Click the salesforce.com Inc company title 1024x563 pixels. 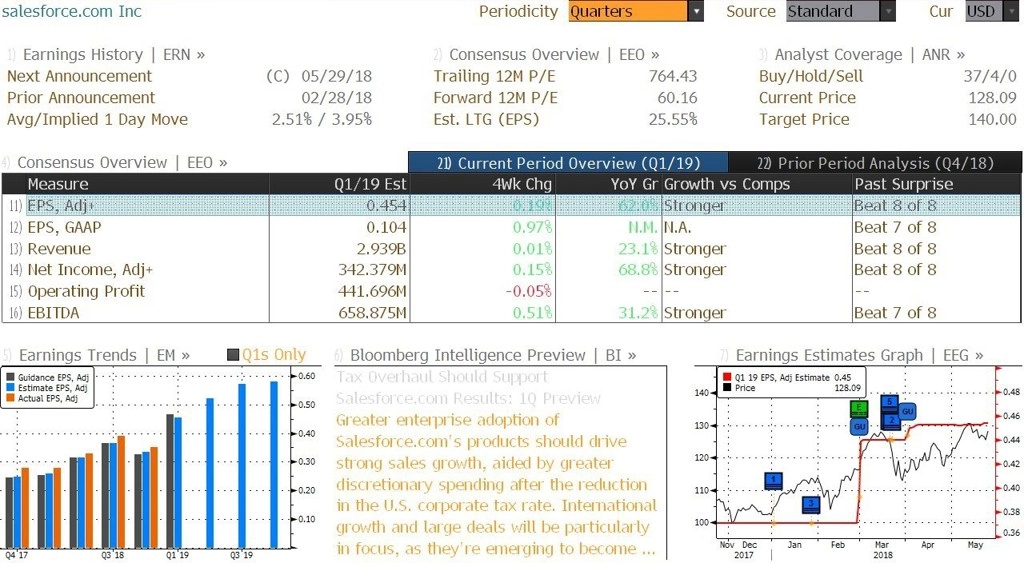pyautogui.click(x=72, y=11)
